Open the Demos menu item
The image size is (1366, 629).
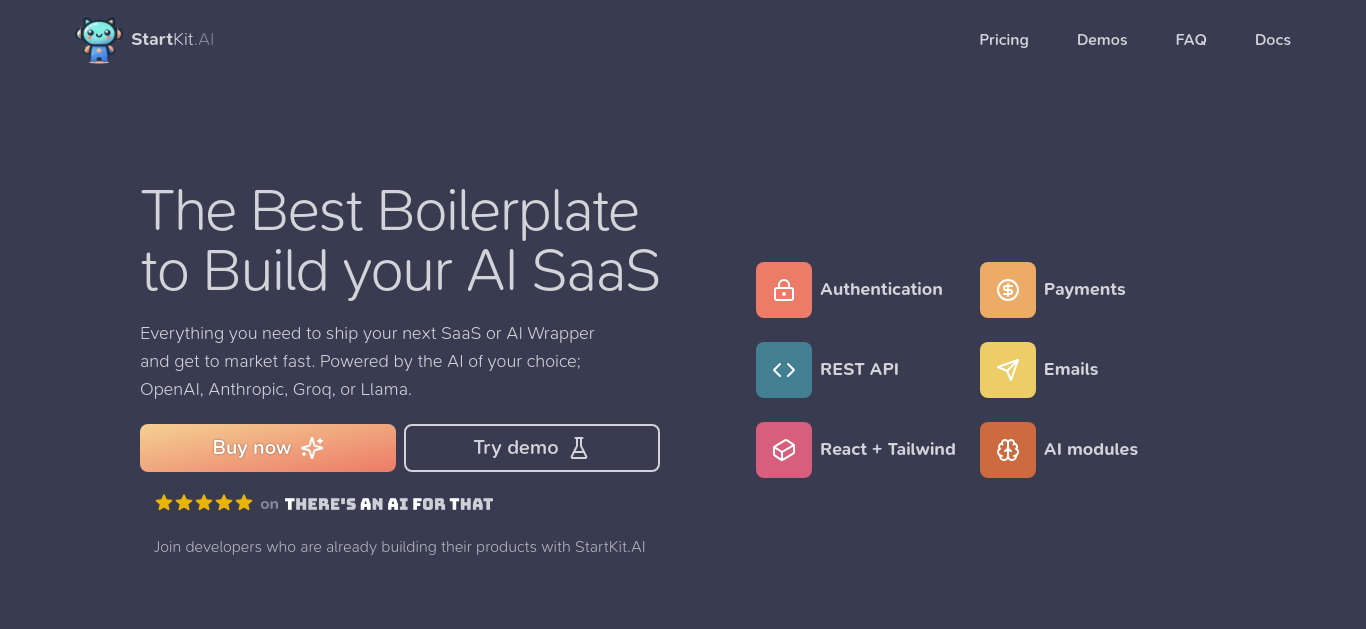(x=1102, y=40)
